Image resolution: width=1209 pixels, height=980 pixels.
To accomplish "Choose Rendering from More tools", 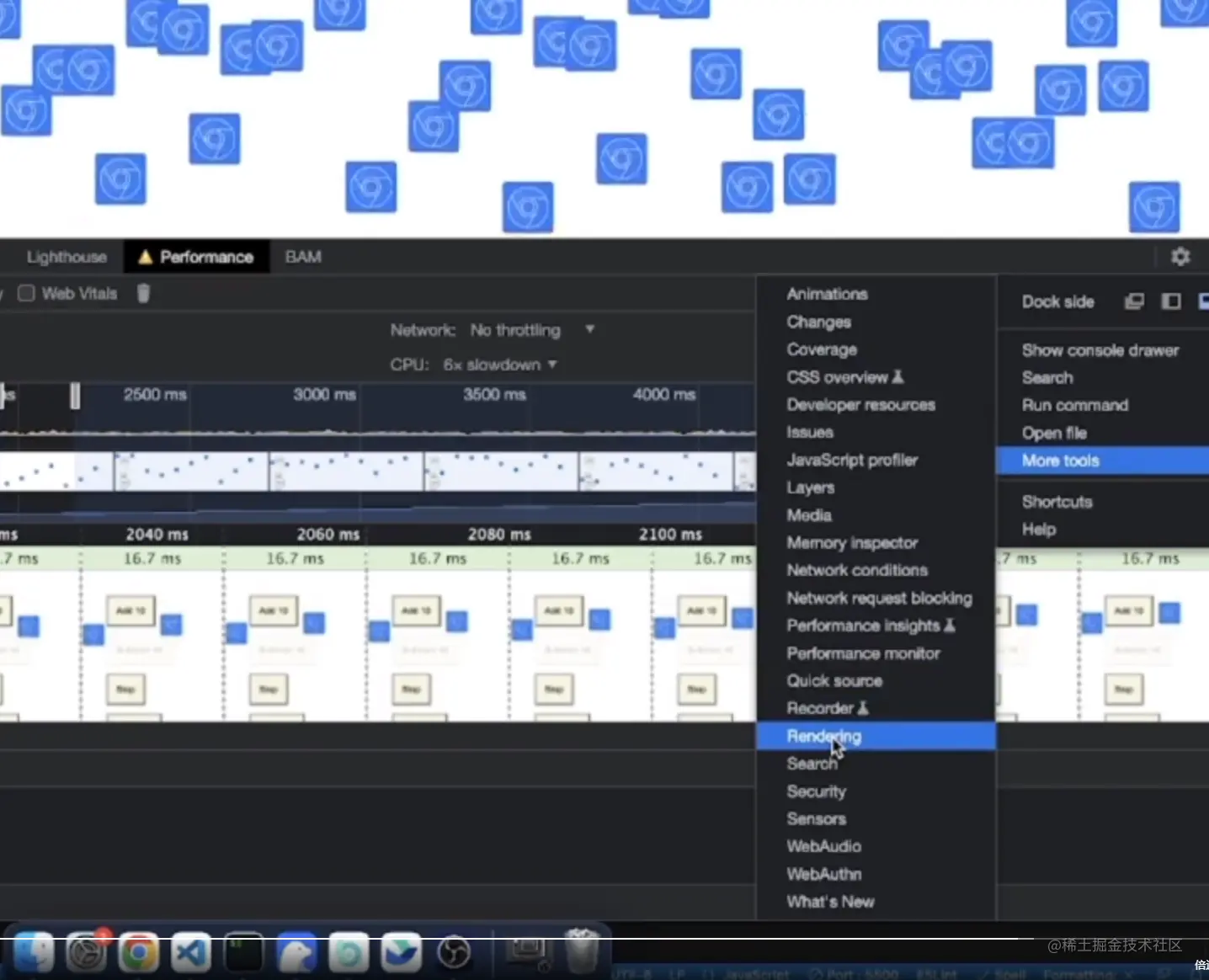I will (876, 736).
